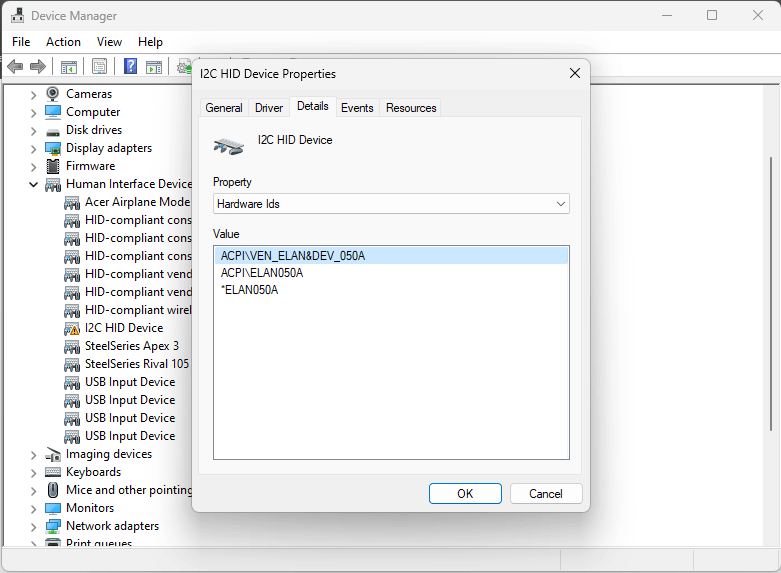Viewport: 781px width, 573px height.
Task: Open the Action menu
Action: [x=63, y=42]
